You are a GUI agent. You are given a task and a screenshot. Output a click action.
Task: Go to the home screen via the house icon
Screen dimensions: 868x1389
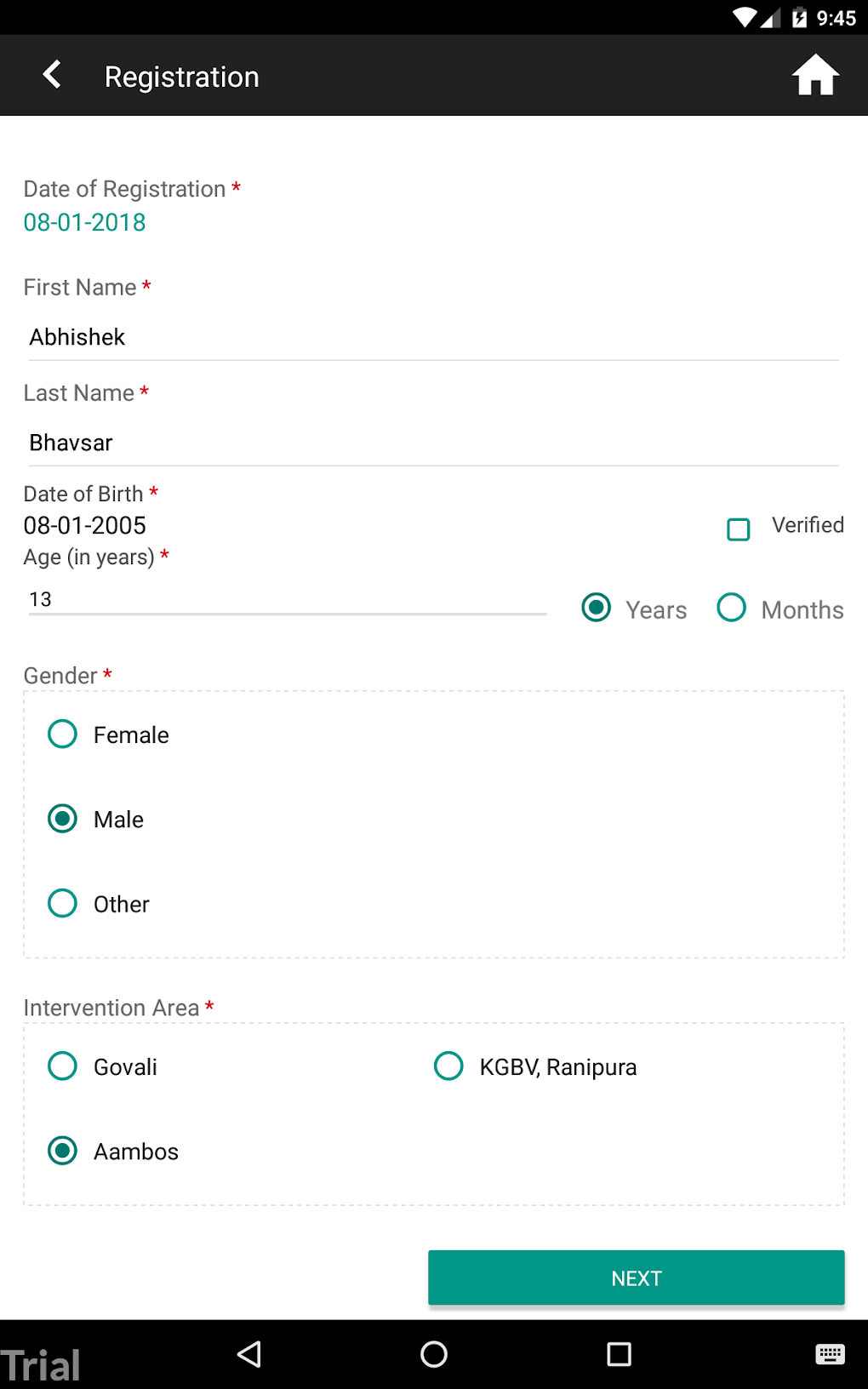coord(814,75)
